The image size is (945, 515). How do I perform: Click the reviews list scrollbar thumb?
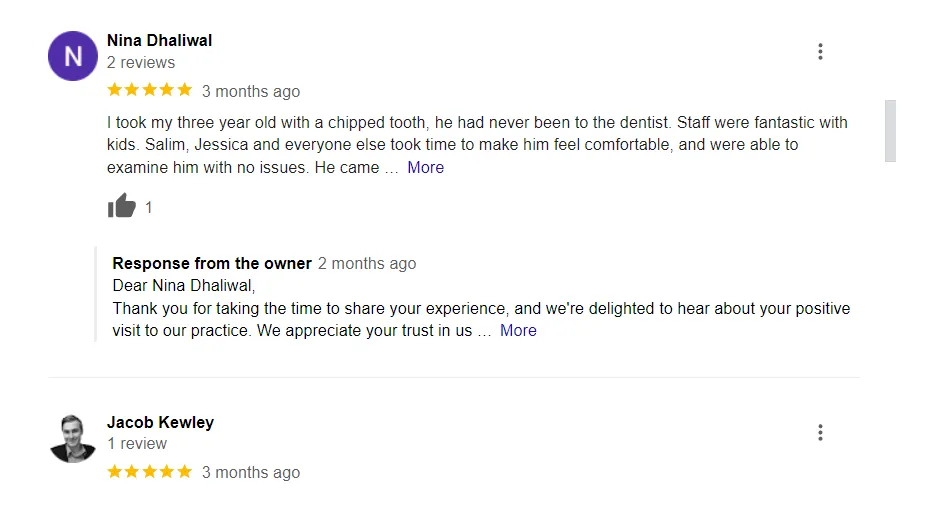coord(890,130)
